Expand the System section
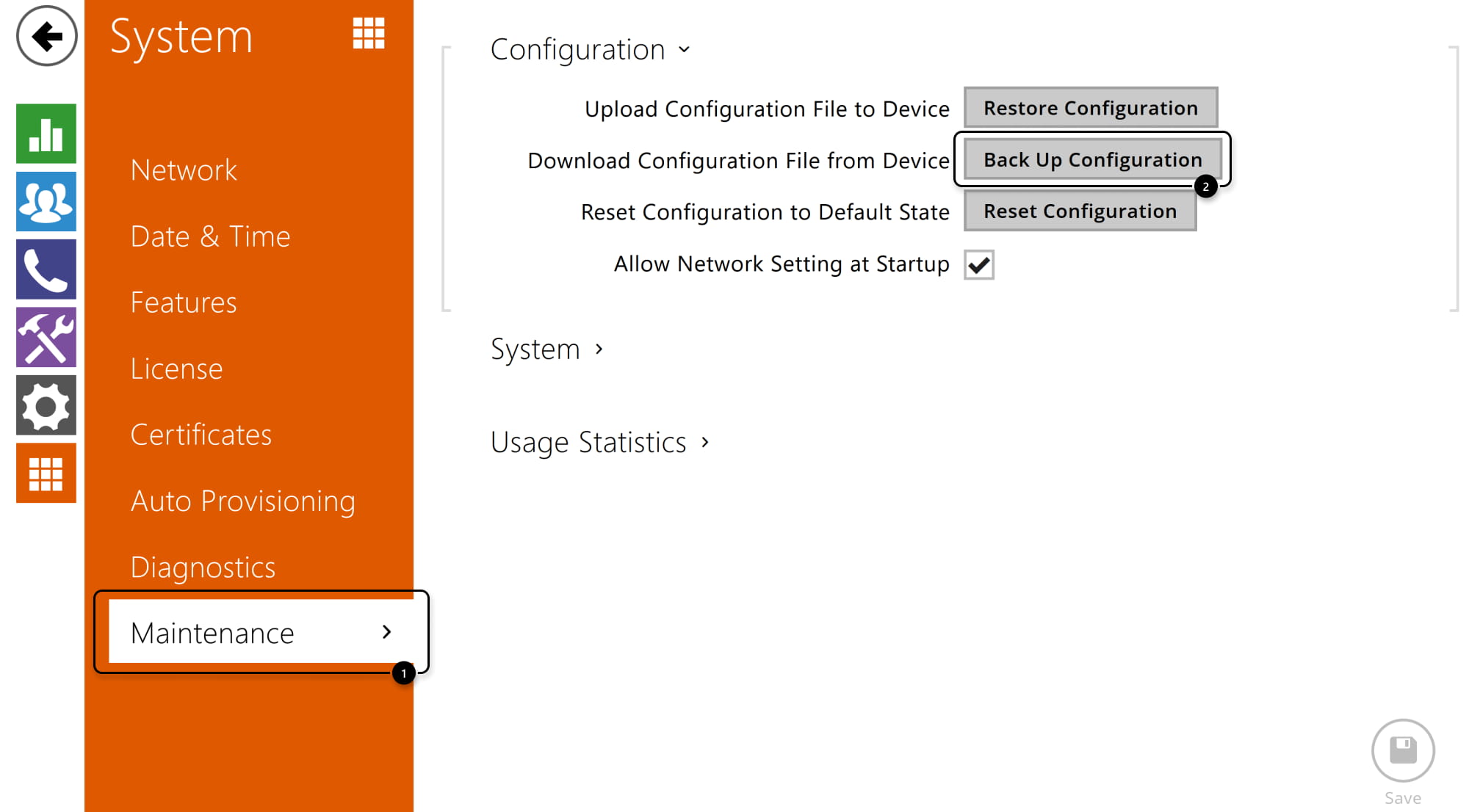 pyautogui.click(x=547, y=349)
